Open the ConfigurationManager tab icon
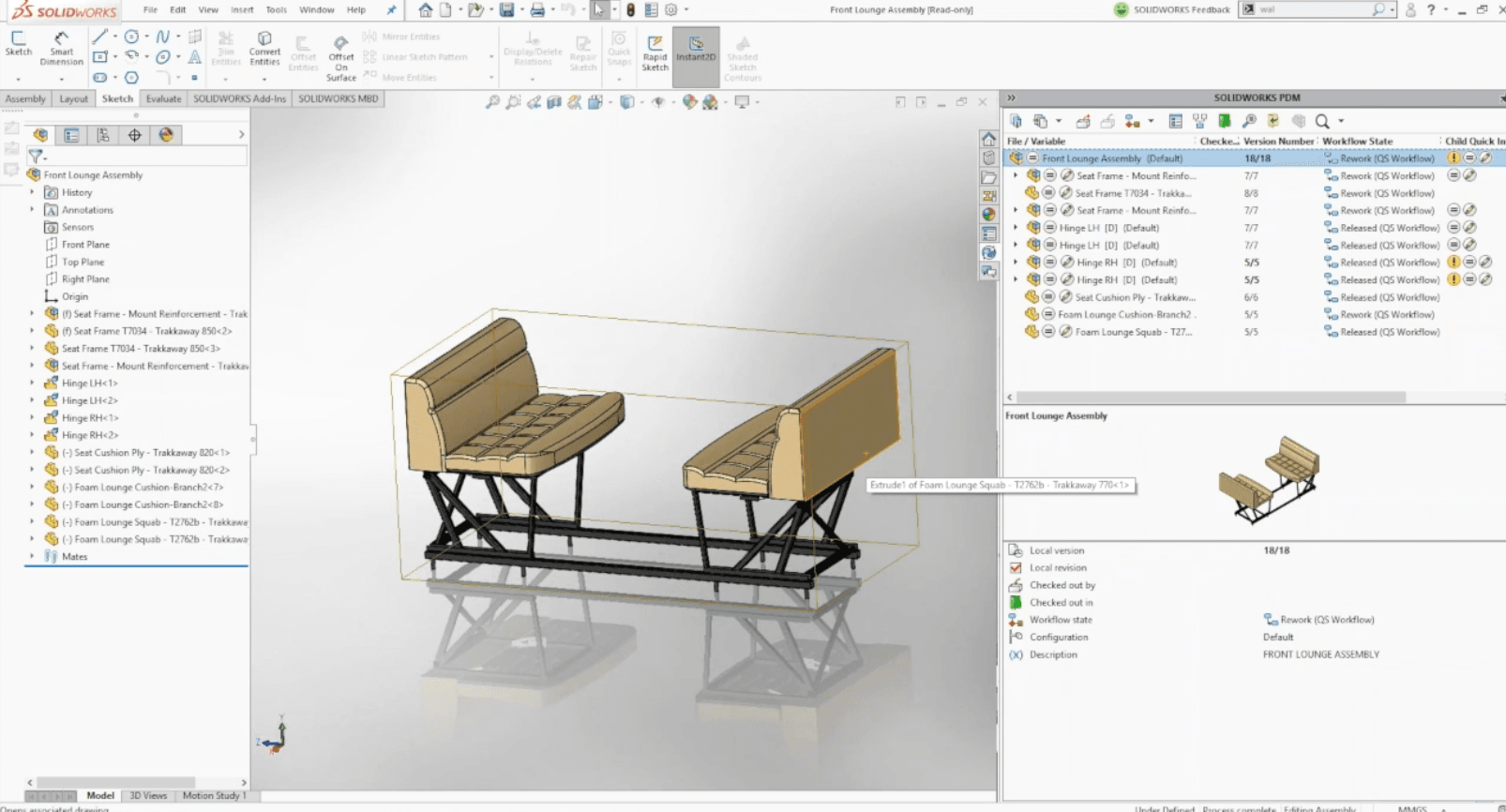 [103, 135]
